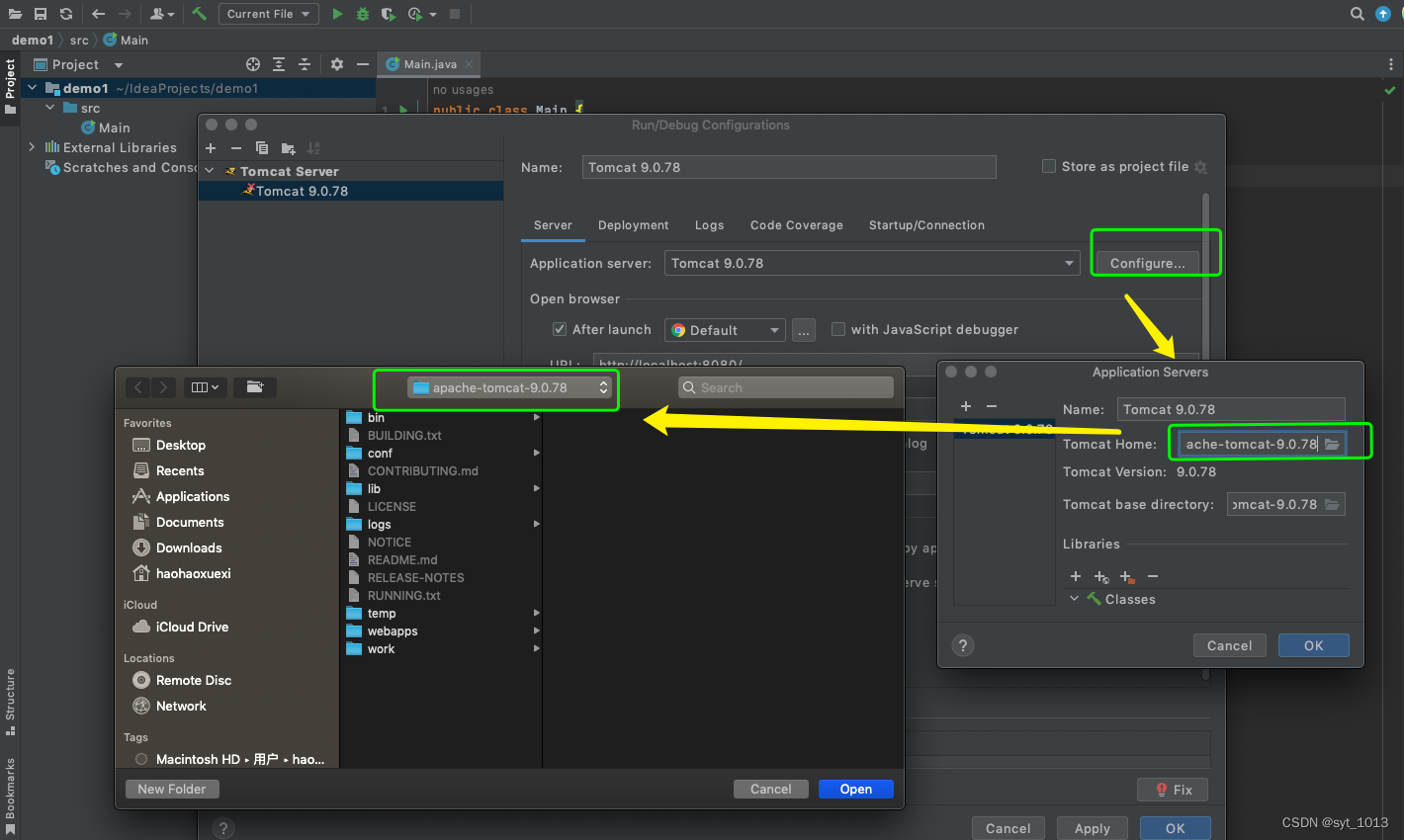This screenshot has height=840, width=1404.
Task: Click Collapse All icon in Project panel
Action: tap(305, 64)
